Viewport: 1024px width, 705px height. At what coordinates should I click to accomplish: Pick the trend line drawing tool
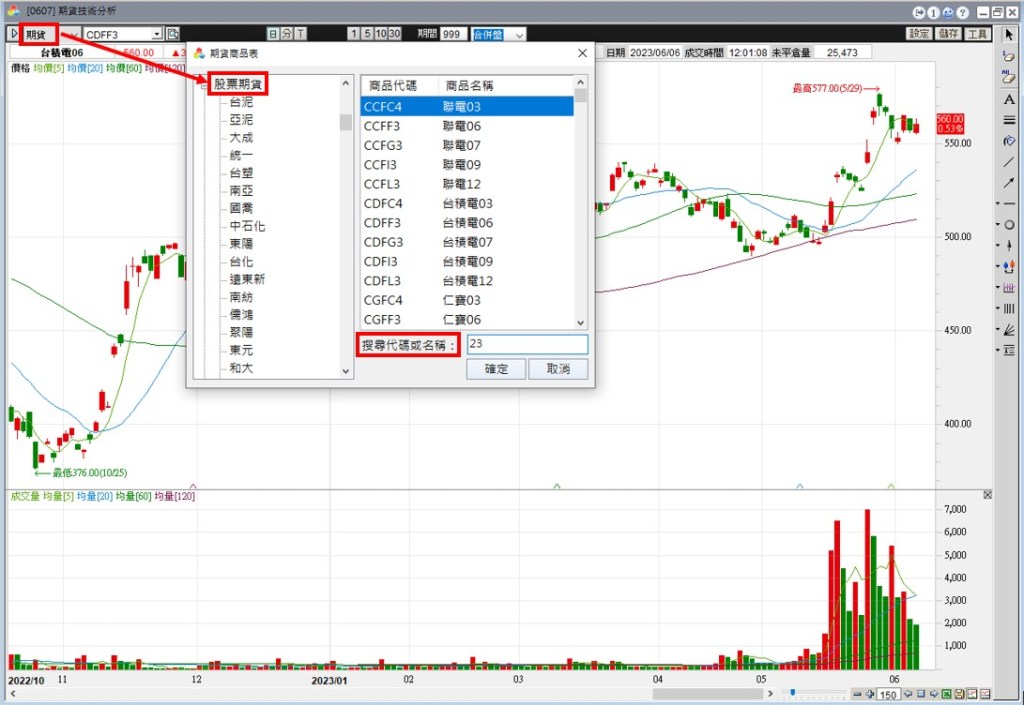click(x=1008, y=162)
